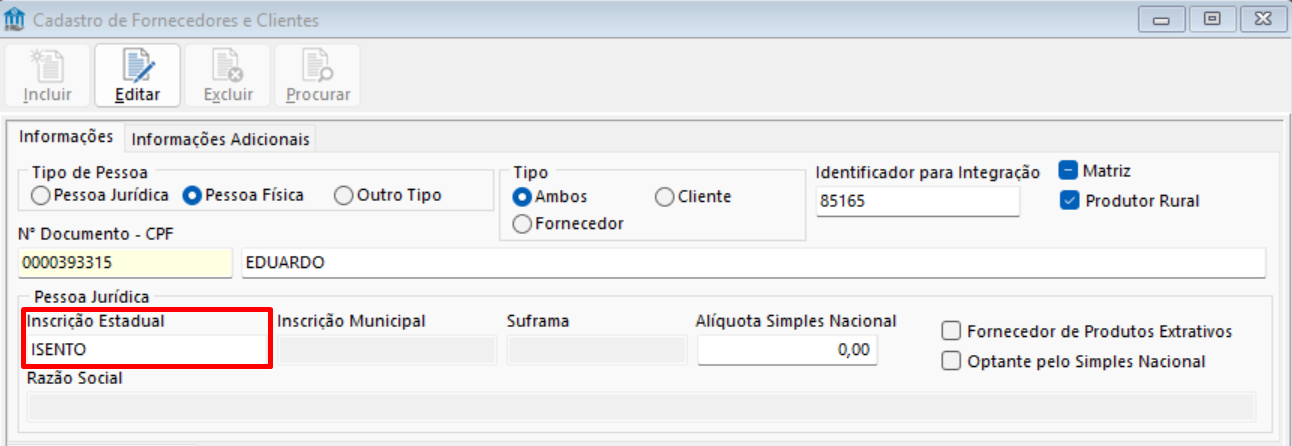This screenshot has height=446, width=1292.
Task: Minimize the Cadastro de Fornecedores window
Action: (x=1162, y=18)
